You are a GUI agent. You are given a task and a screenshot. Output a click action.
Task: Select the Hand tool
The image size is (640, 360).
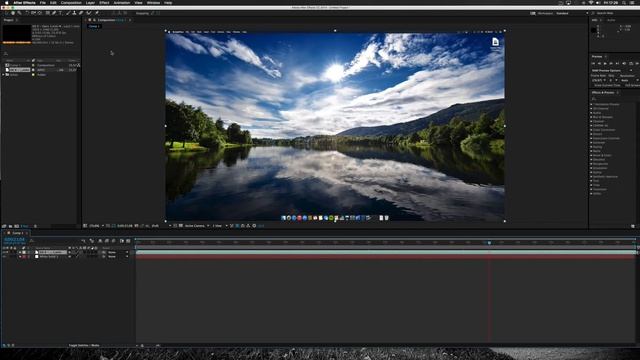tap(13, 13)
